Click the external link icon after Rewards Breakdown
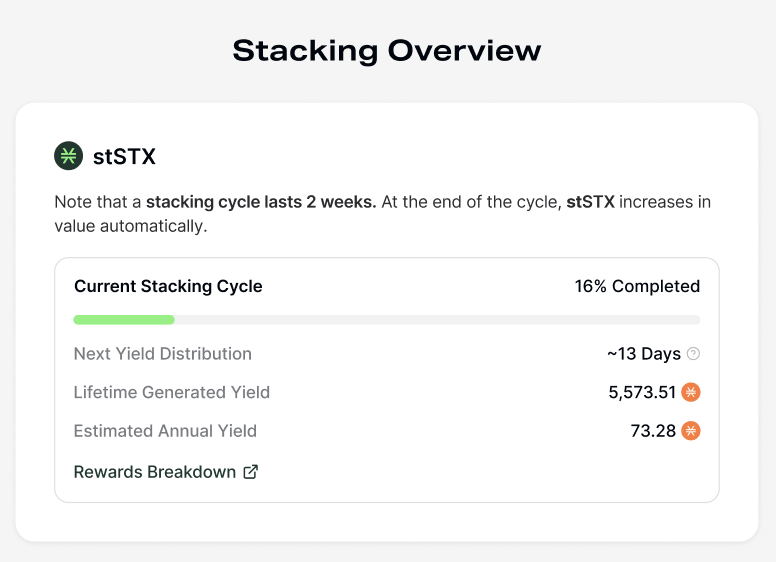The height and width of the screenshot is (562, 776). coord(251,472)
